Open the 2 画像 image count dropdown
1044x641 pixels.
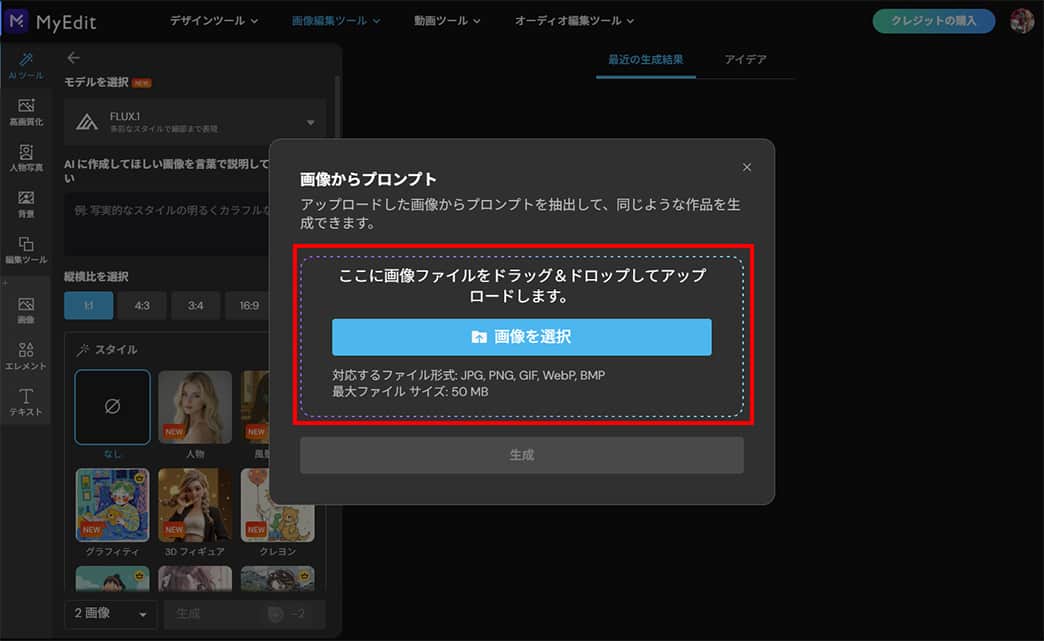coord(110,614)
